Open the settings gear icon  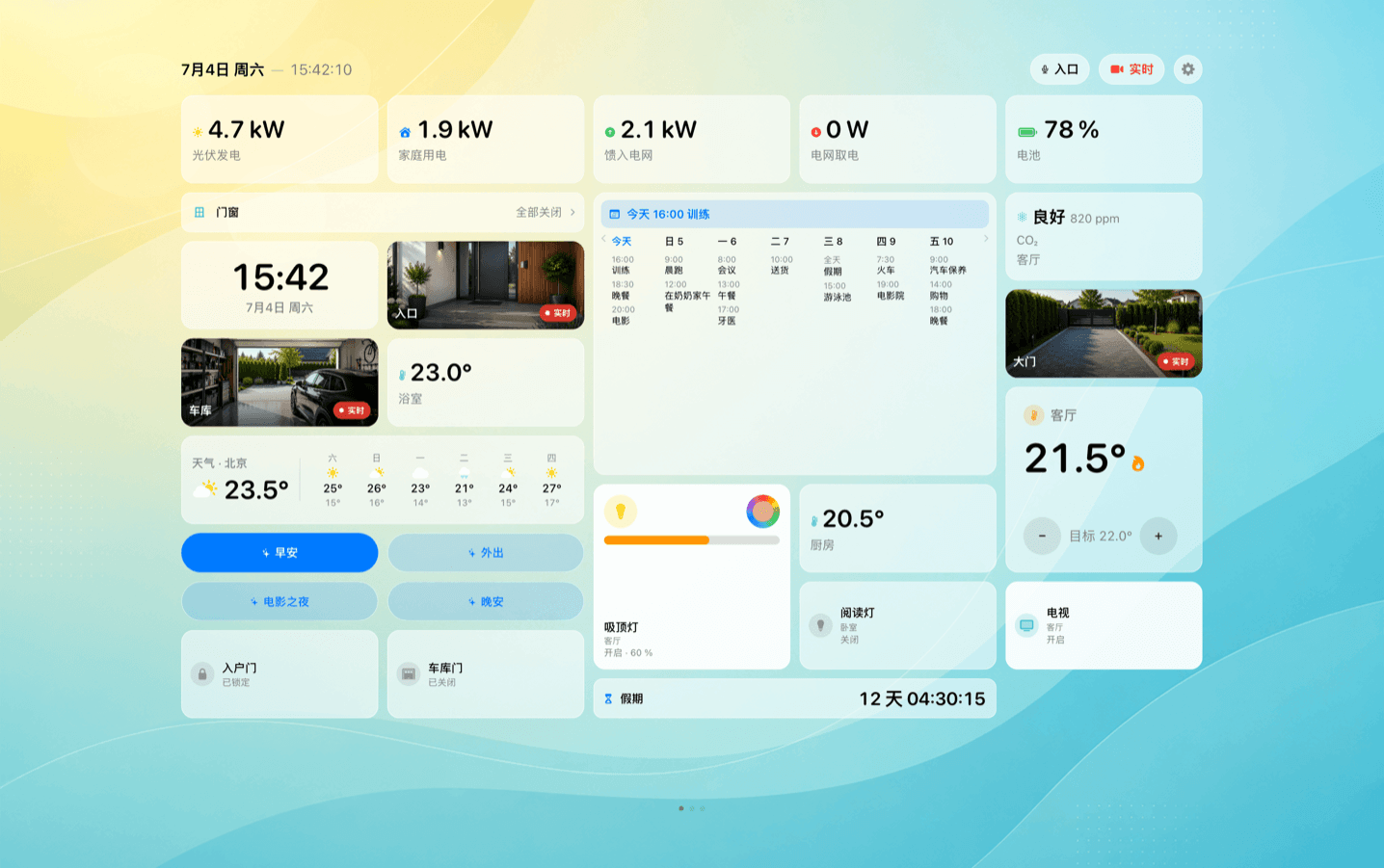pyautogui.click(x=1187, y=69)
